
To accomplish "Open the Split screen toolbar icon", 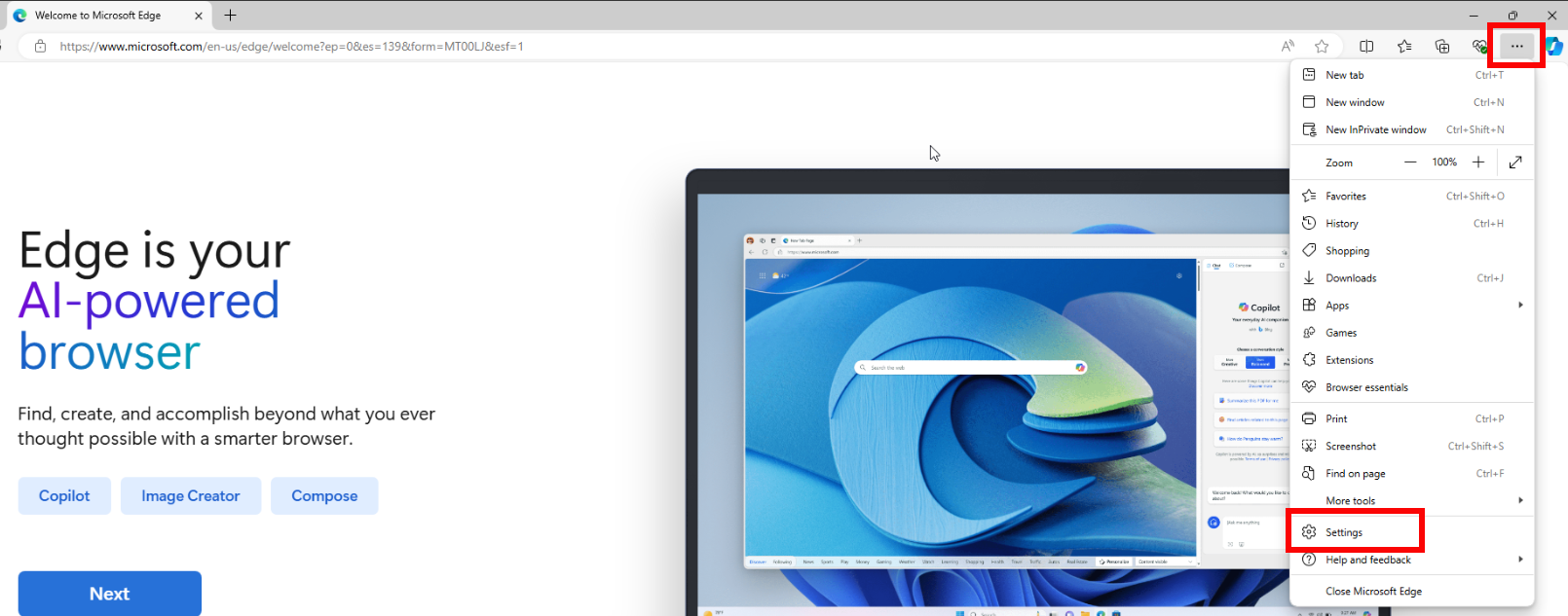I will (x=1366, y=46).
